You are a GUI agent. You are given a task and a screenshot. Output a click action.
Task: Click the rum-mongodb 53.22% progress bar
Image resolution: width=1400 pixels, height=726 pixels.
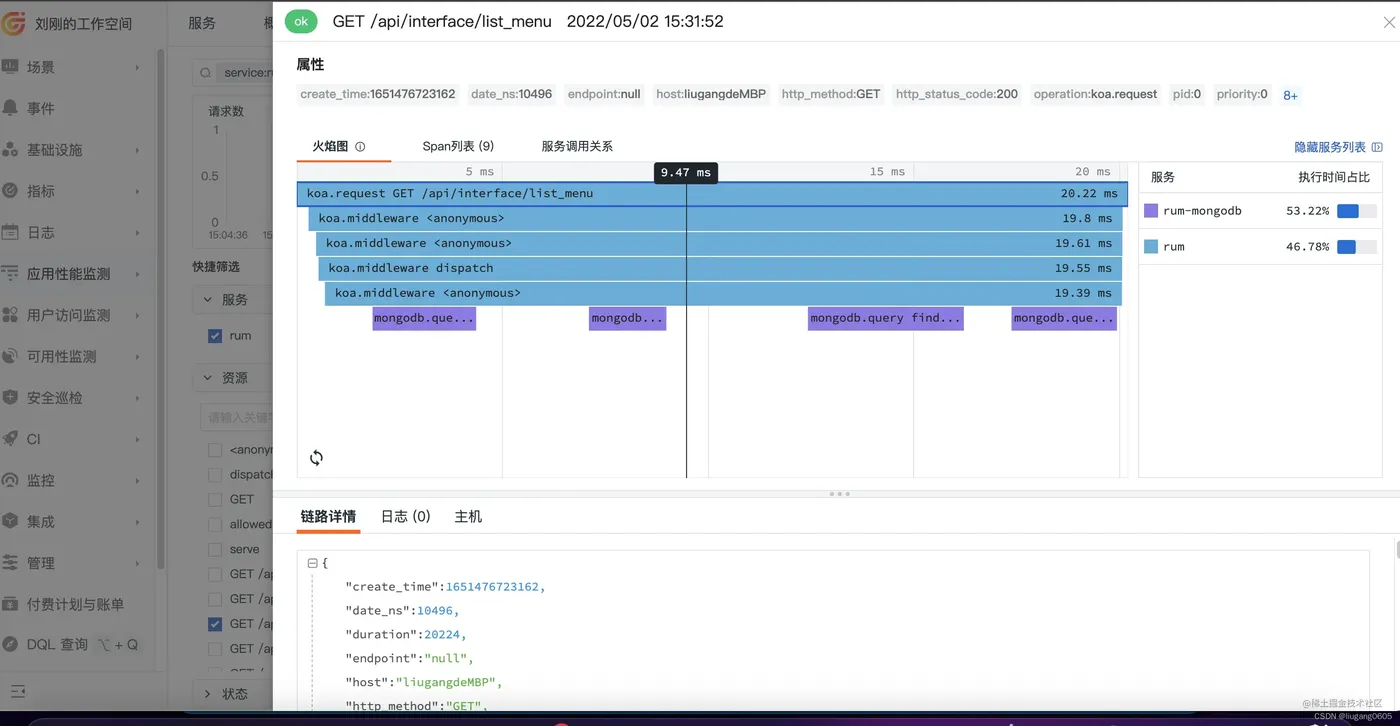pyautogui.click(x=1357, y=211)
